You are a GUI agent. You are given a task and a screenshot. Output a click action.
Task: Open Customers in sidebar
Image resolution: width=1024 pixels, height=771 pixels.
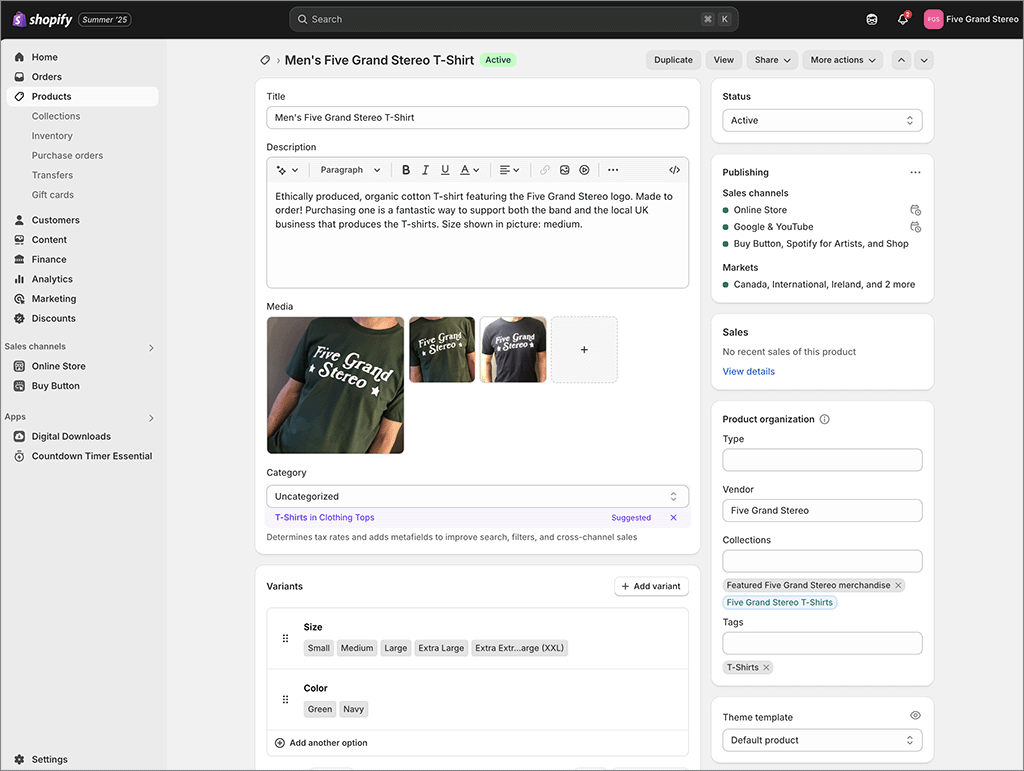(82, 220)
